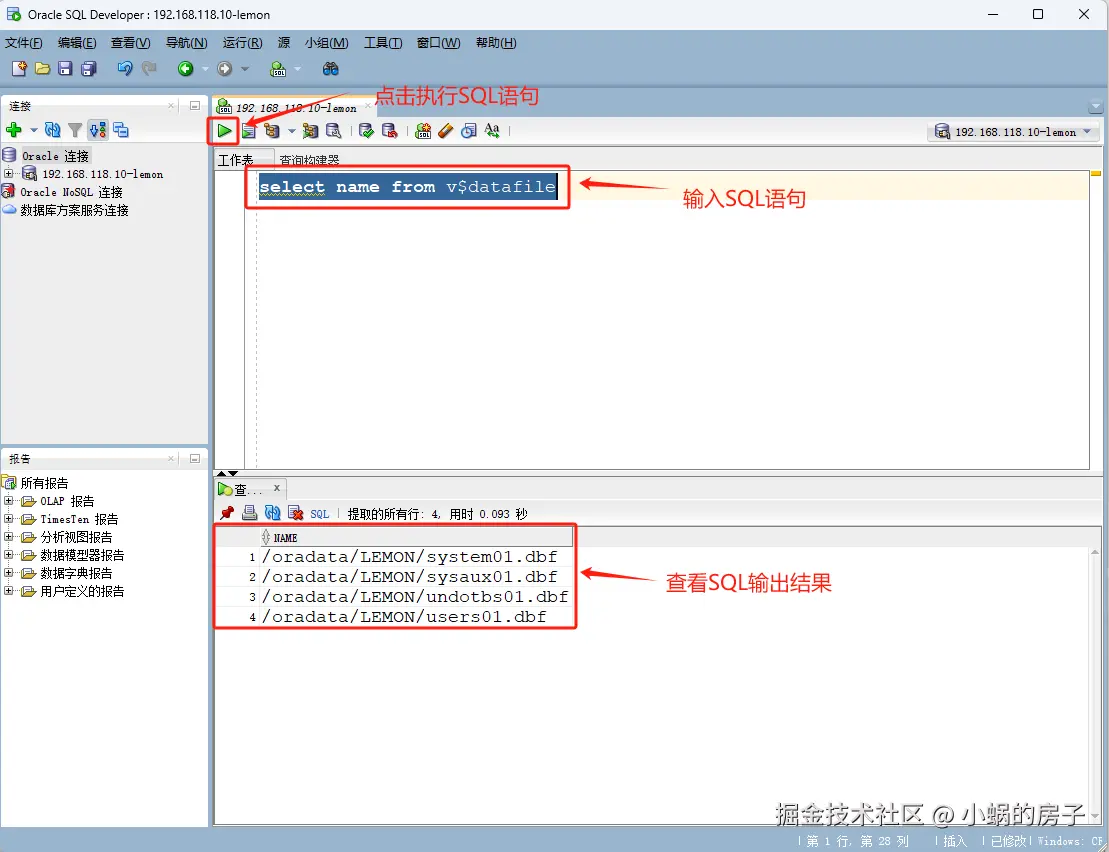The image size is (1109, 852).
Task: Open SQL History with the clock icon
Action: click(468, 131)
